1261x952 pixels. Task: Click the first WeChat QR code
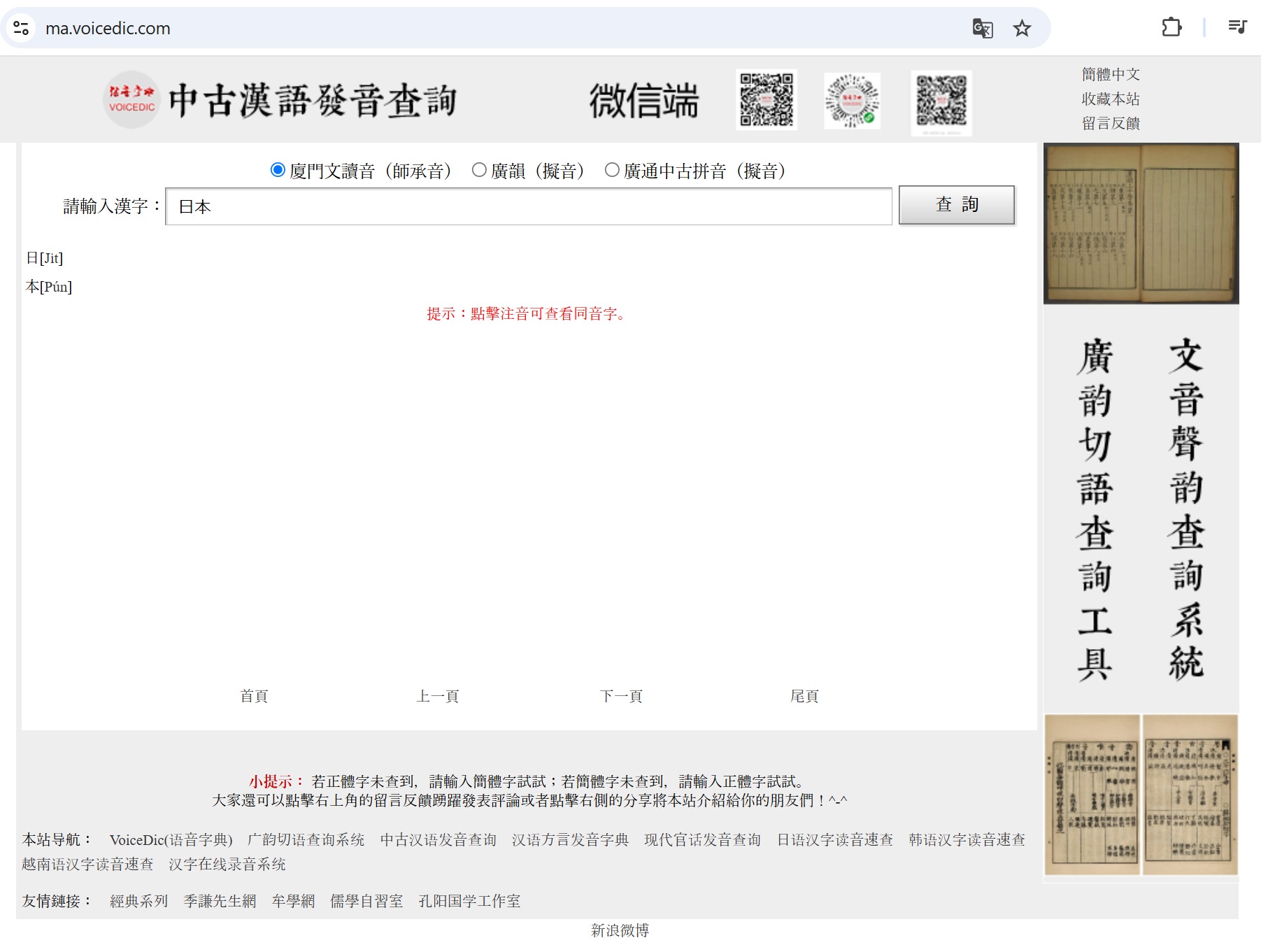767,100
